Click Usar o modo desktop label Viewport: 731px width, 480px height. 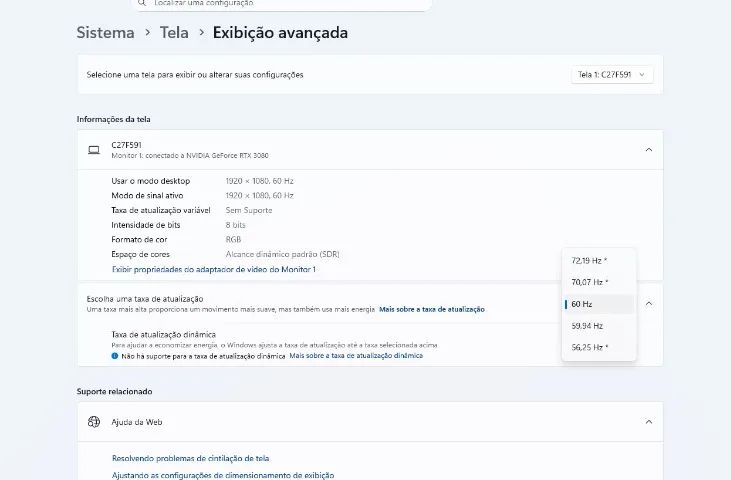click(151, 181)
